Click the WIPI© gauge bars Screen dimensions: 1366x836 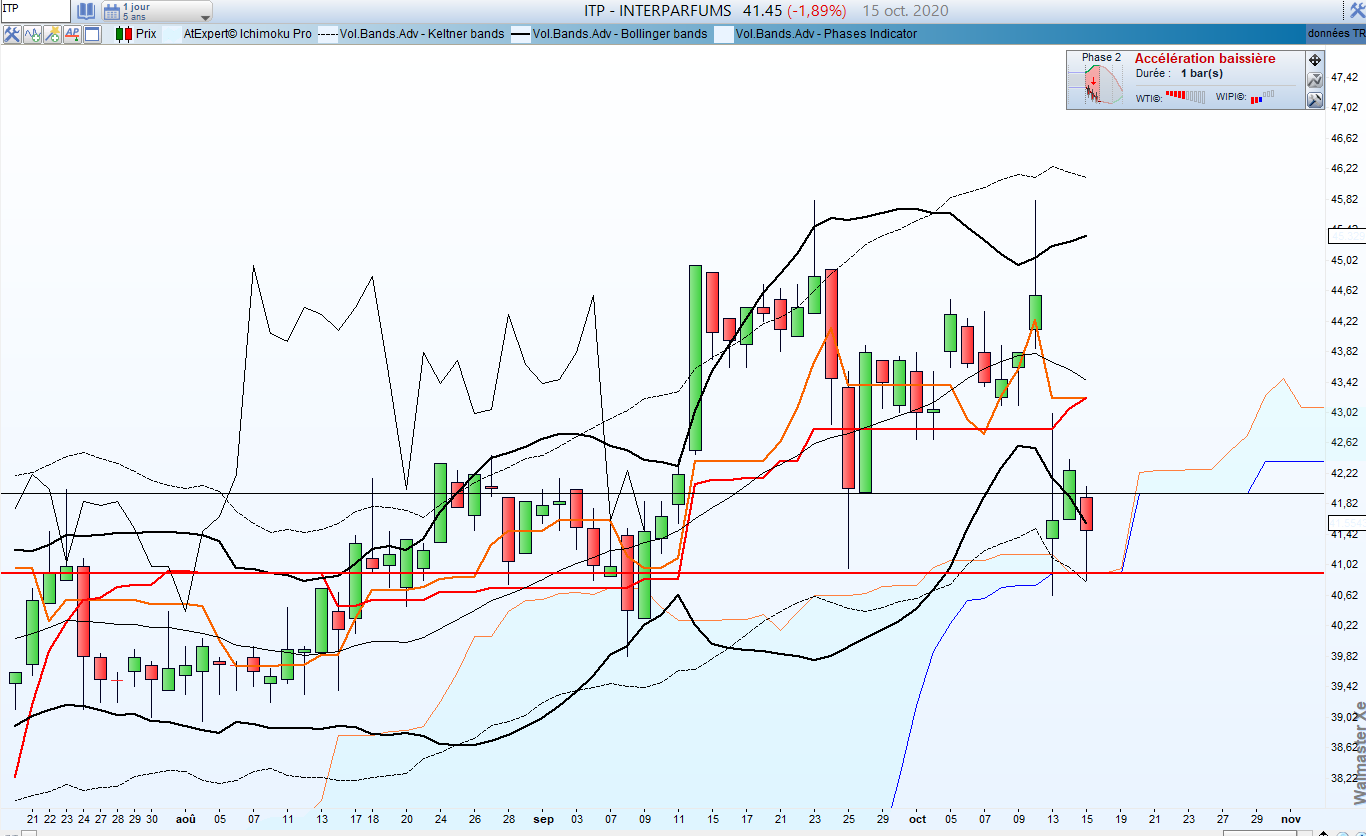(x=1263, y=97)
